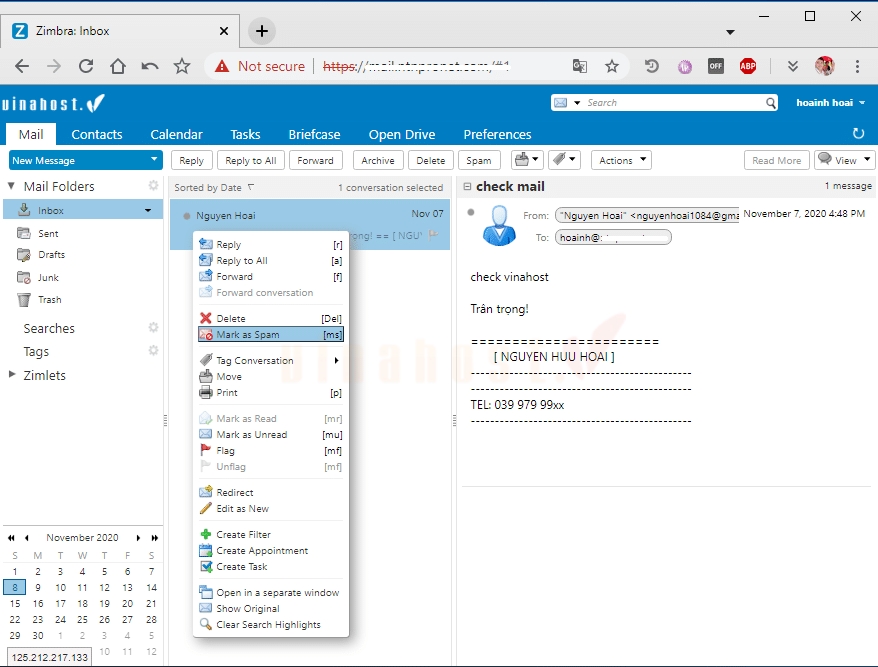The height and width of the screenshot is (667, 878).
Task: Click the search magnifier icon
Action: tap(770, 103)
